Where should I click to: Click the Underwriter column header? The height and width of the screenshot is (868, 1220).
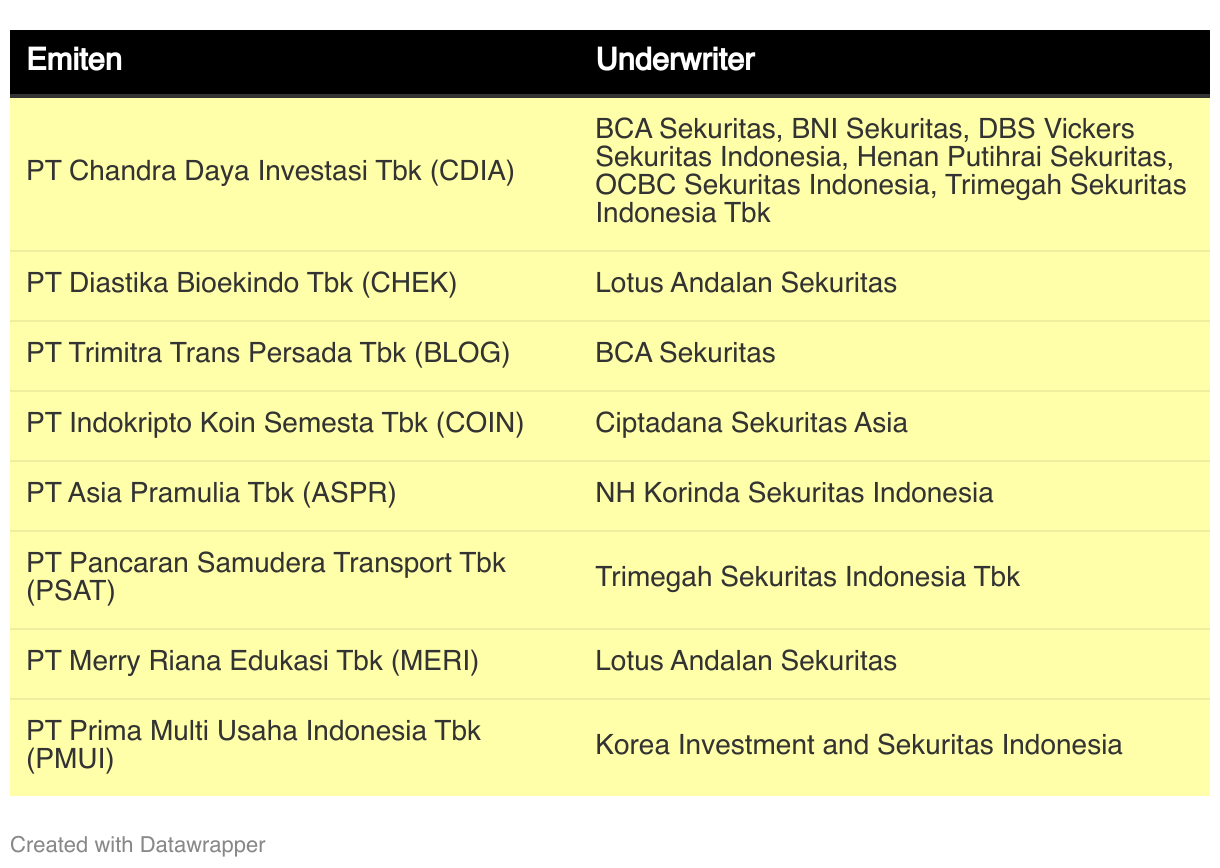(675, 60)
